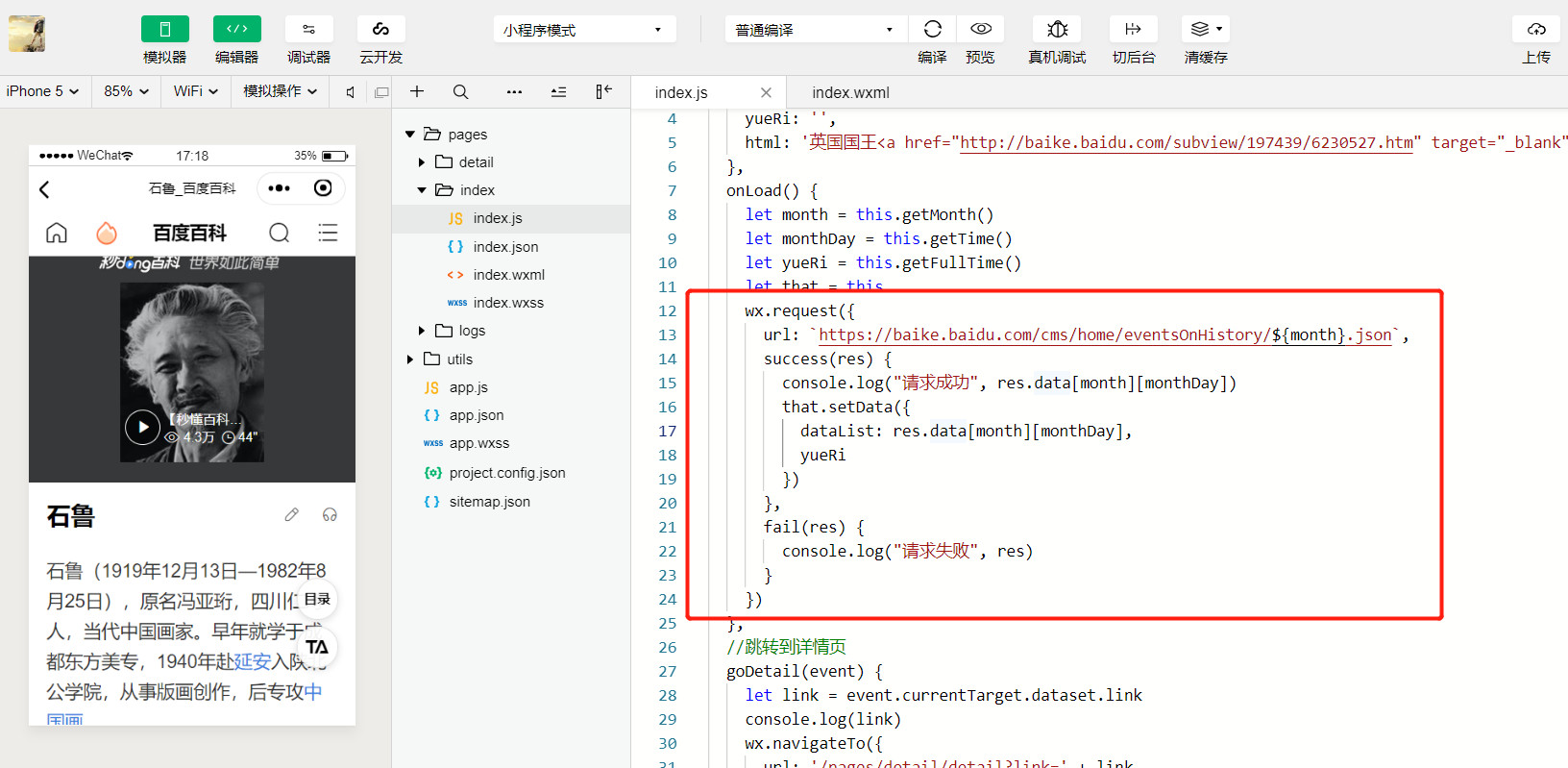Click the 目录 floating button

coord(317,599)
